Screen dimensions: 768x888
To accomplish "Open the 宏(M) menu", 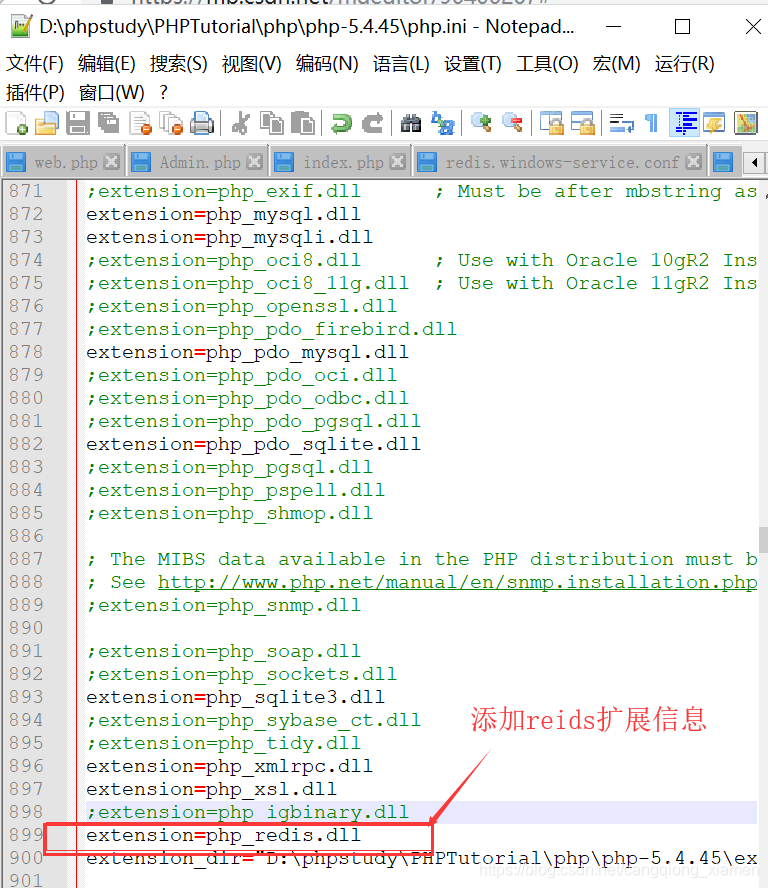I will (616, 63).
